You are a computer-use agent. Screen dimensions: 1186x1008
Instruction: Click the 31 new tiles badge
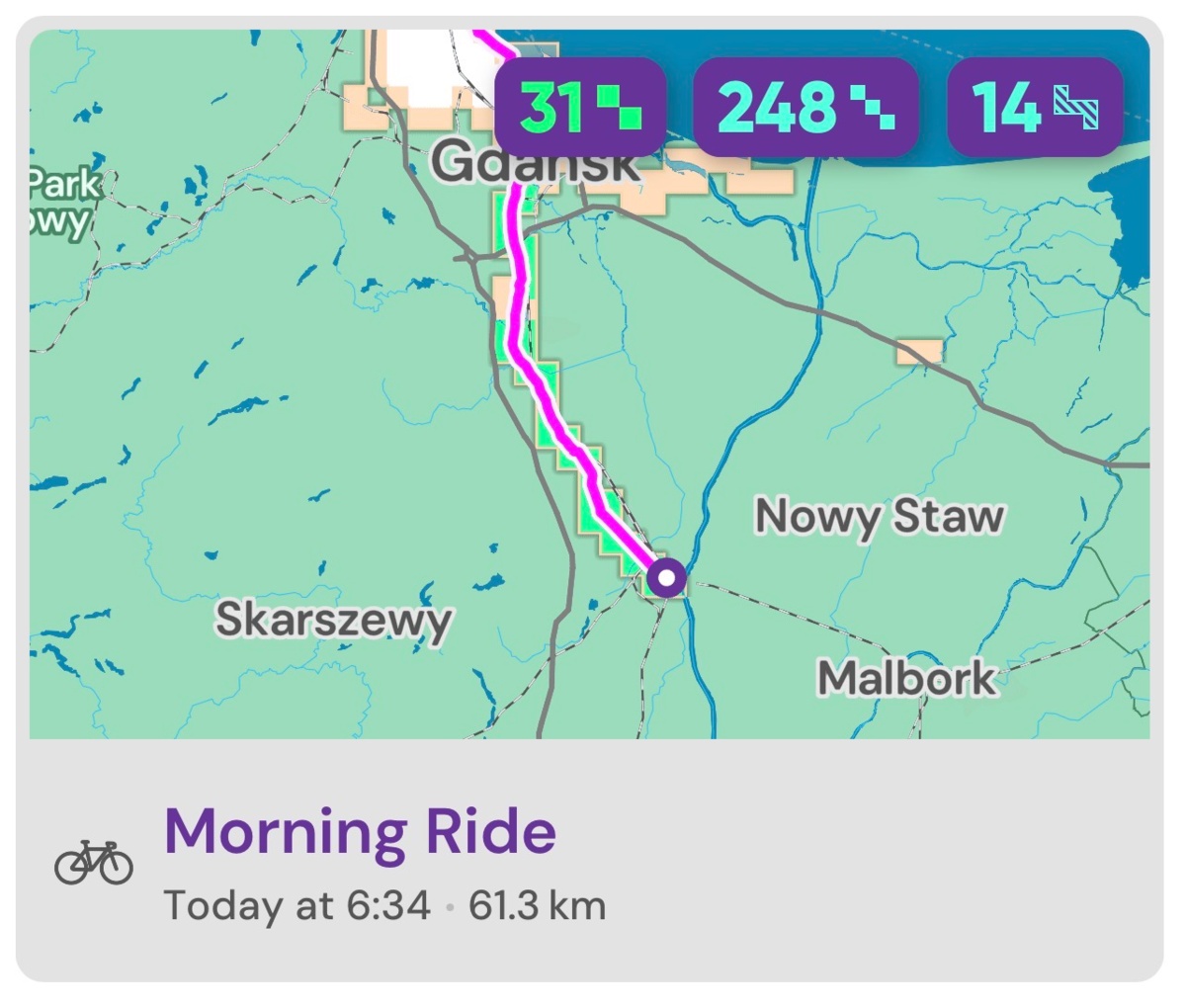[x=579, y=108]
